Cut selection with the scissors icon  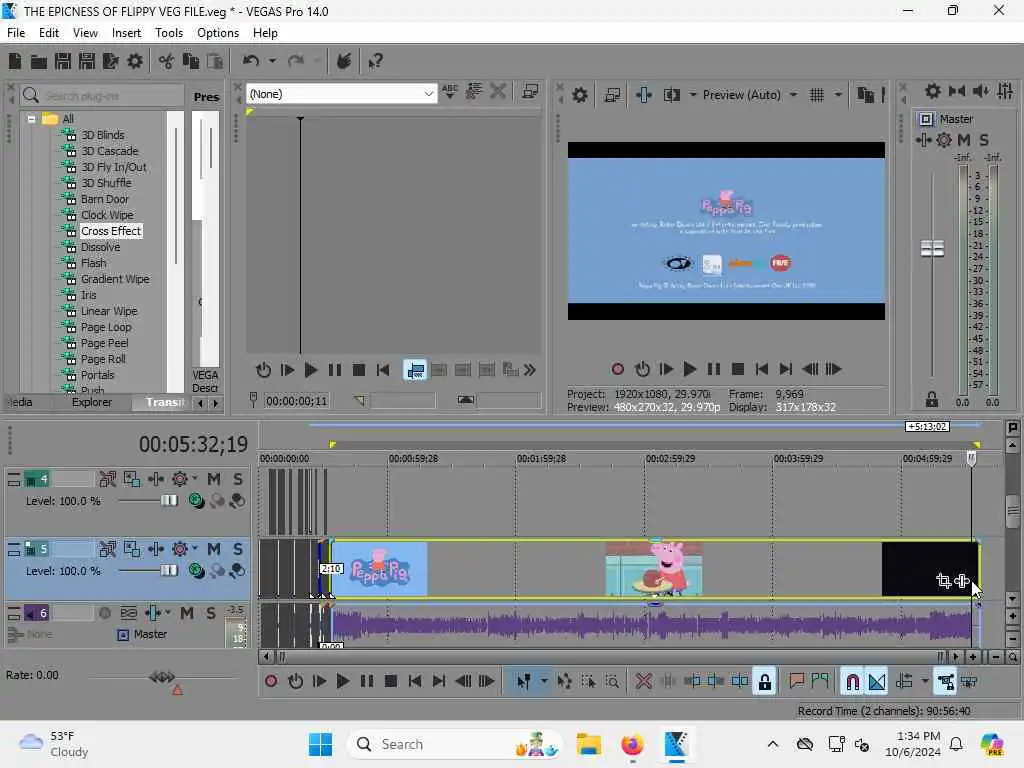click(x=167, y=61)
